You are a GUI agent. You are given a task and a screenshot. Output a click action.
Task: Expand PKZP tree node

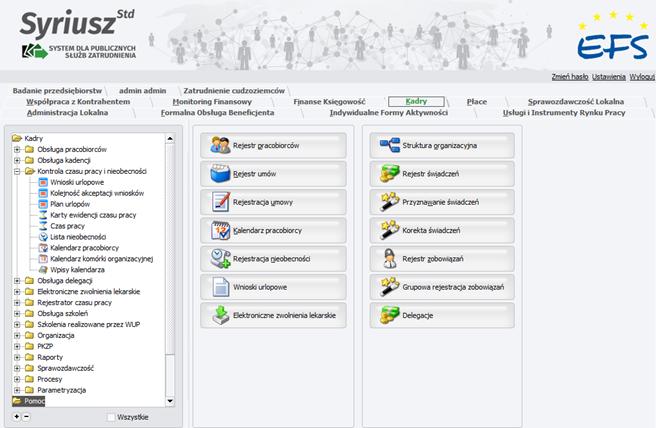tap(17, 346)
